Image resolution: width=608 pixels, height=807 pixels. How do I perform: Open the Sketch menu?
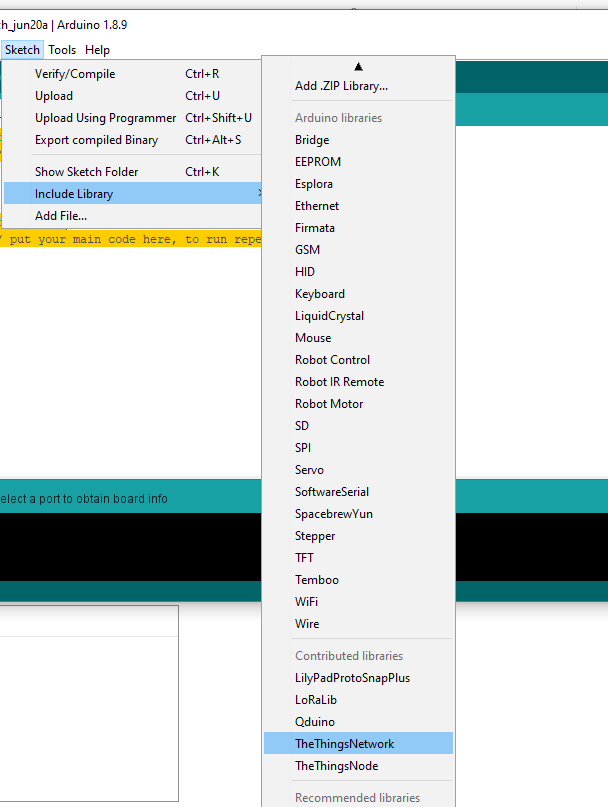tap(22, 50)
